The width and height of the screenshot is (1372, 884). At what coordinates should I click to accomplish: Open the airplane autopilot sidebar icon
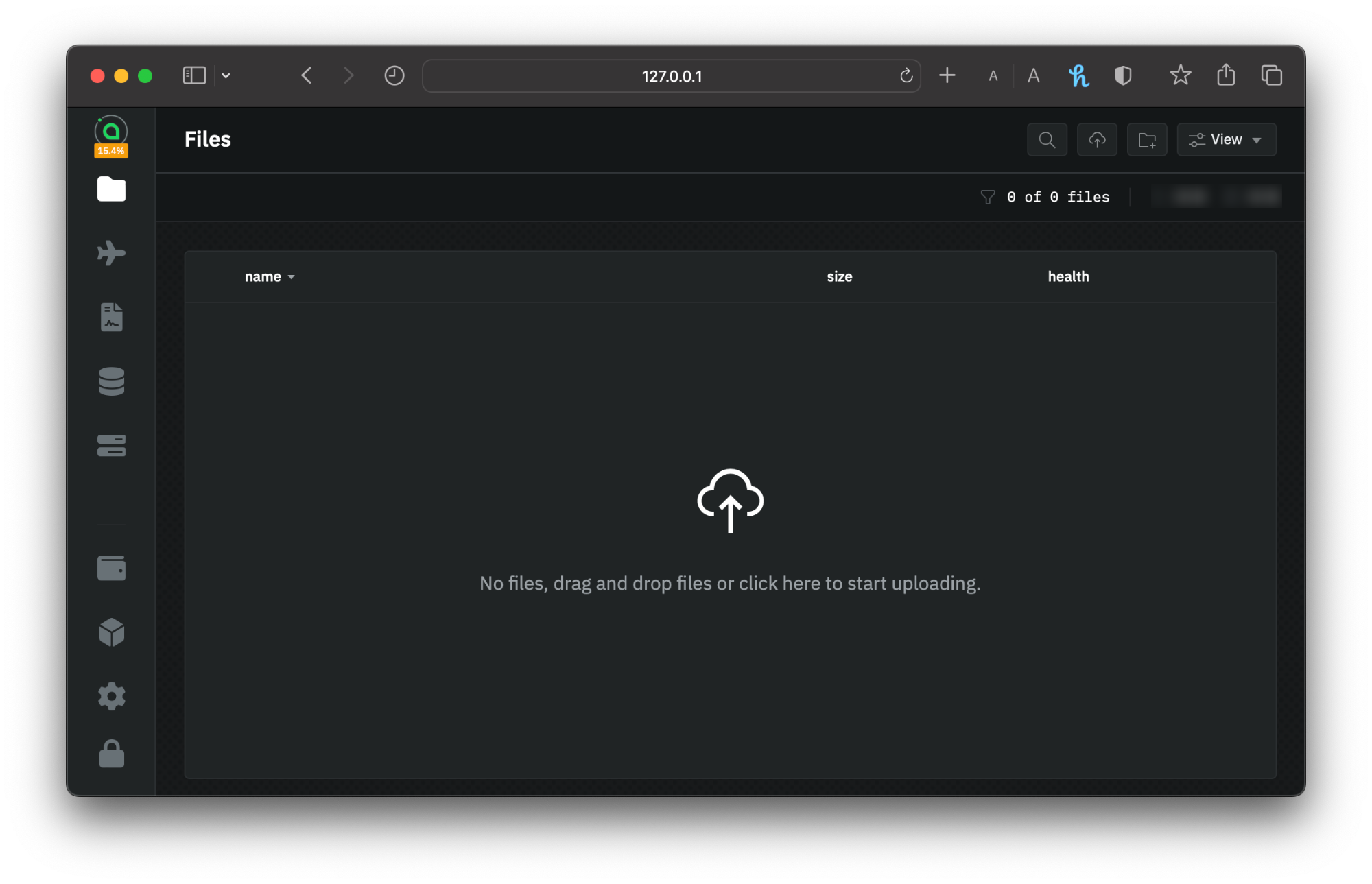[111, 253]
